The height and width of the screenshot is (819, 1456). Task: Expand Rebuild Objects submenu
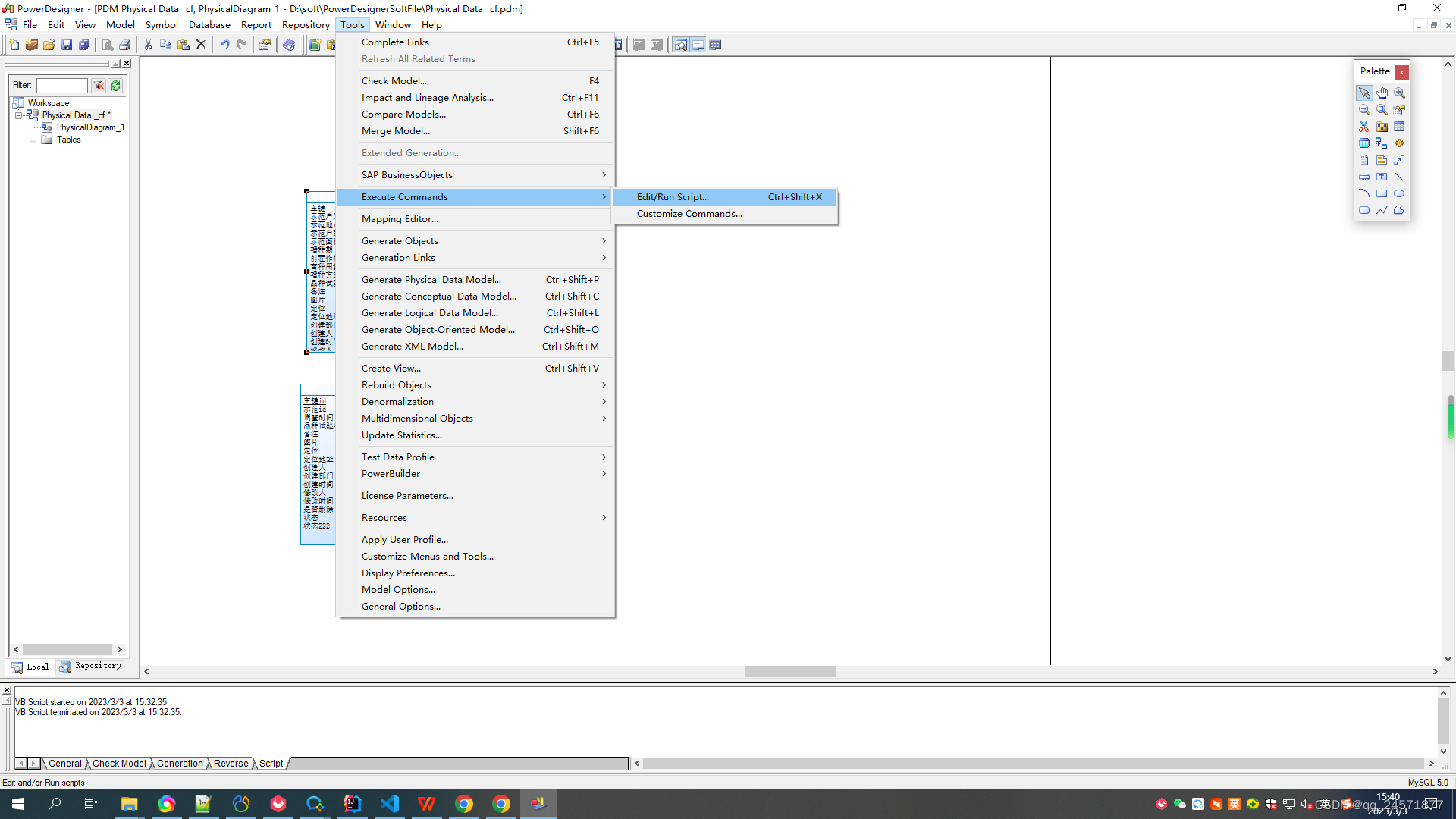point(475,385)
